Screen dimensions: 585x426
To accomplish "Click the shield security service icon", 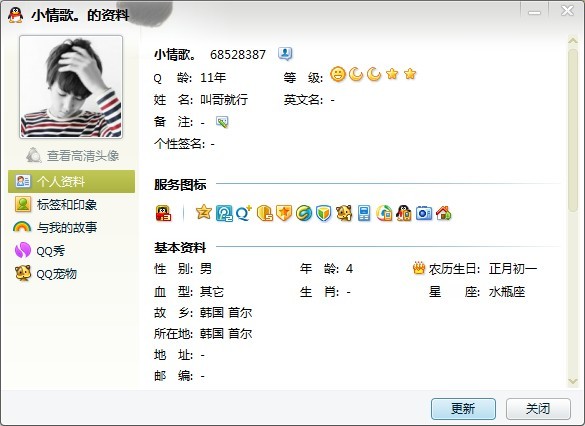I will (x=324, y=213).
